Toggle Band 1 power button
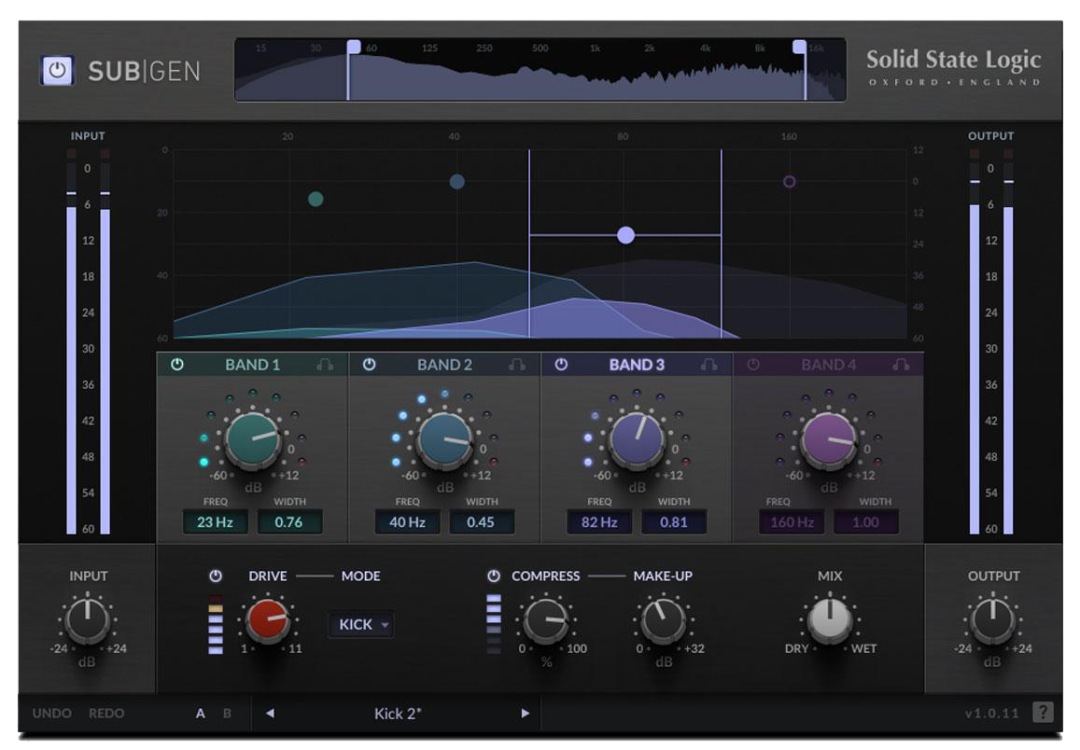This screenshot has width=1080, height=750. click(x=177, y=365)
